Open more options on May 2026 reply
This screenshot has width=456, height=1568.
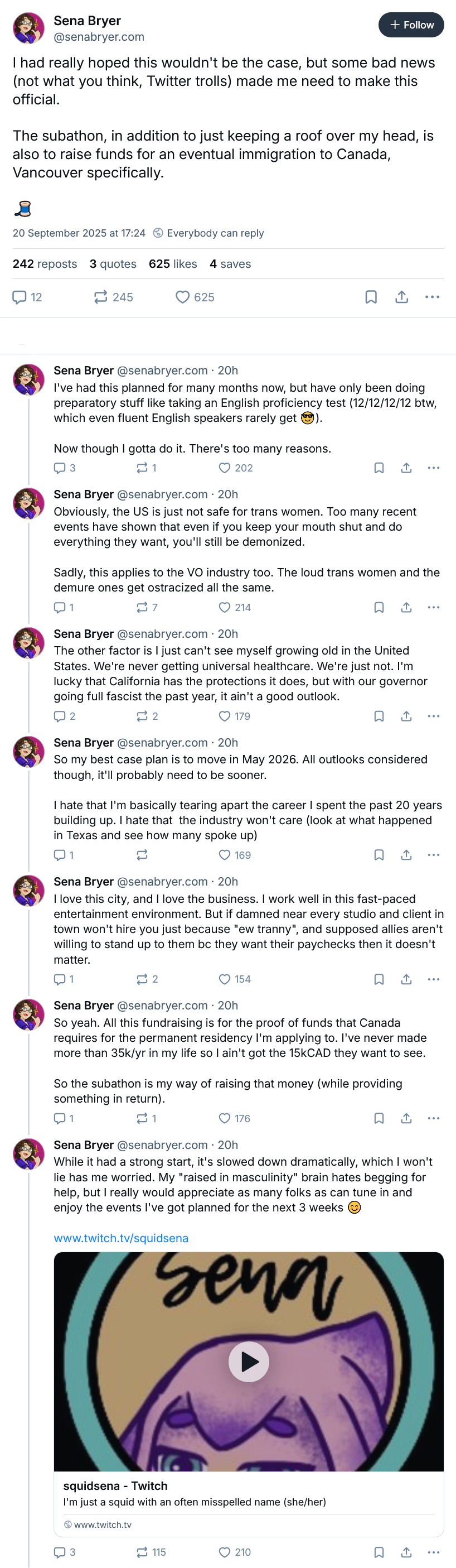coord(434,855)
